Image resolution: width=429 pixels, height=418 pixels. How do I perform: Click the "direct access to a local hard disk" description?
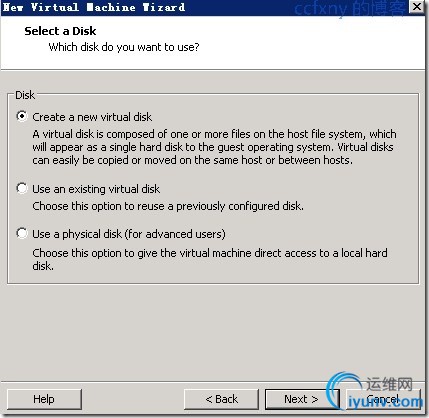click(210, 259)
